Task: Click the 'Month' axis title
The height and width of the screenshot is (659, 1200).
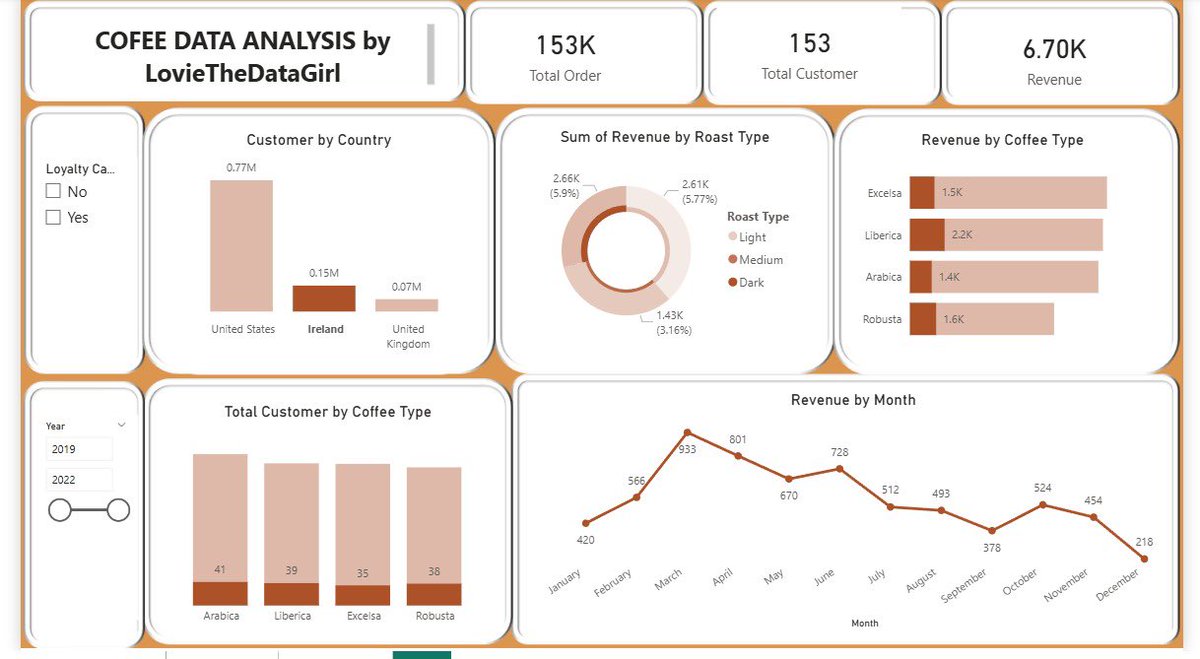Action: coord(864,623)
